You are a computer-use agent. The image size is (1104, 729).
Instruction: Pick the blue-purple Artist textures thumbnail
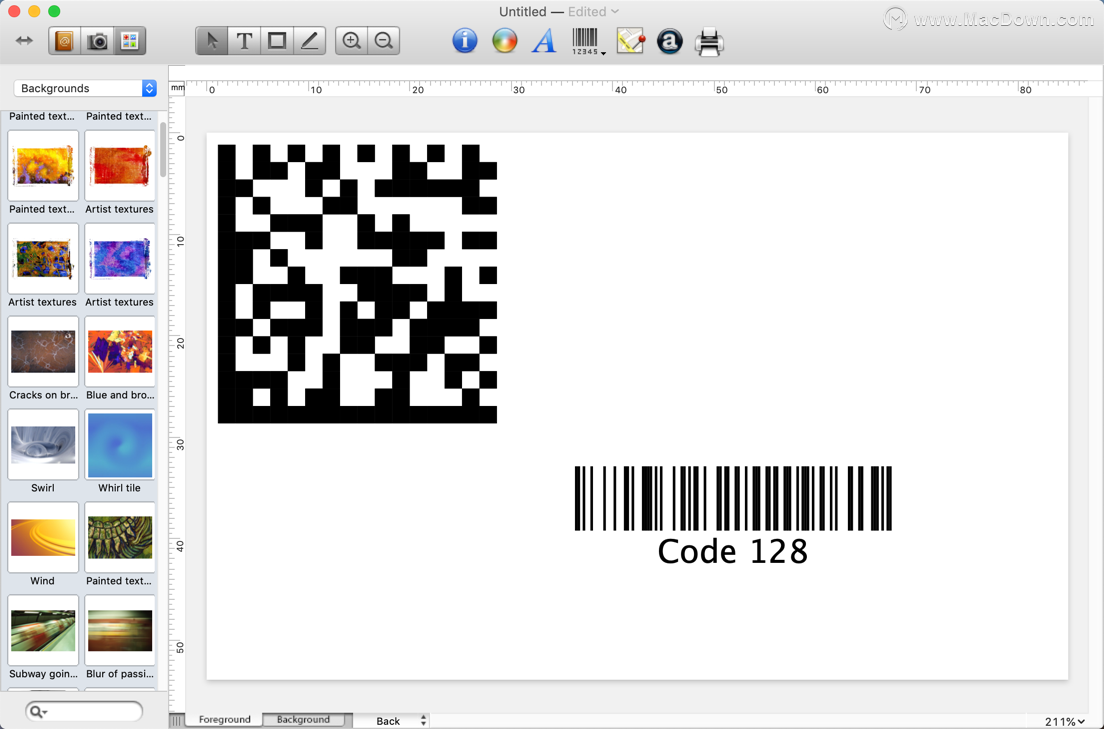120,258
